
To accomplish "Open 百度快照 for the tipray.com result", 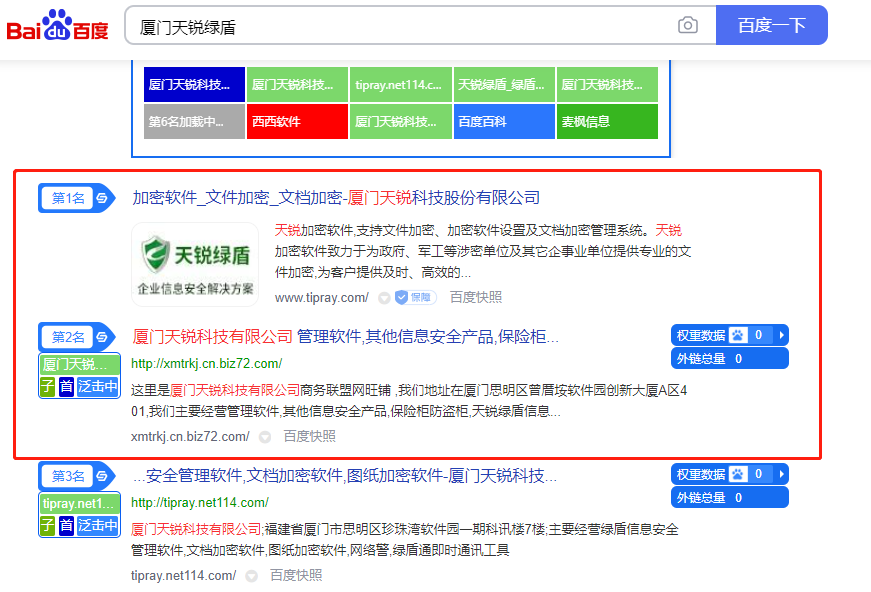I will click(x=475, y=298).
